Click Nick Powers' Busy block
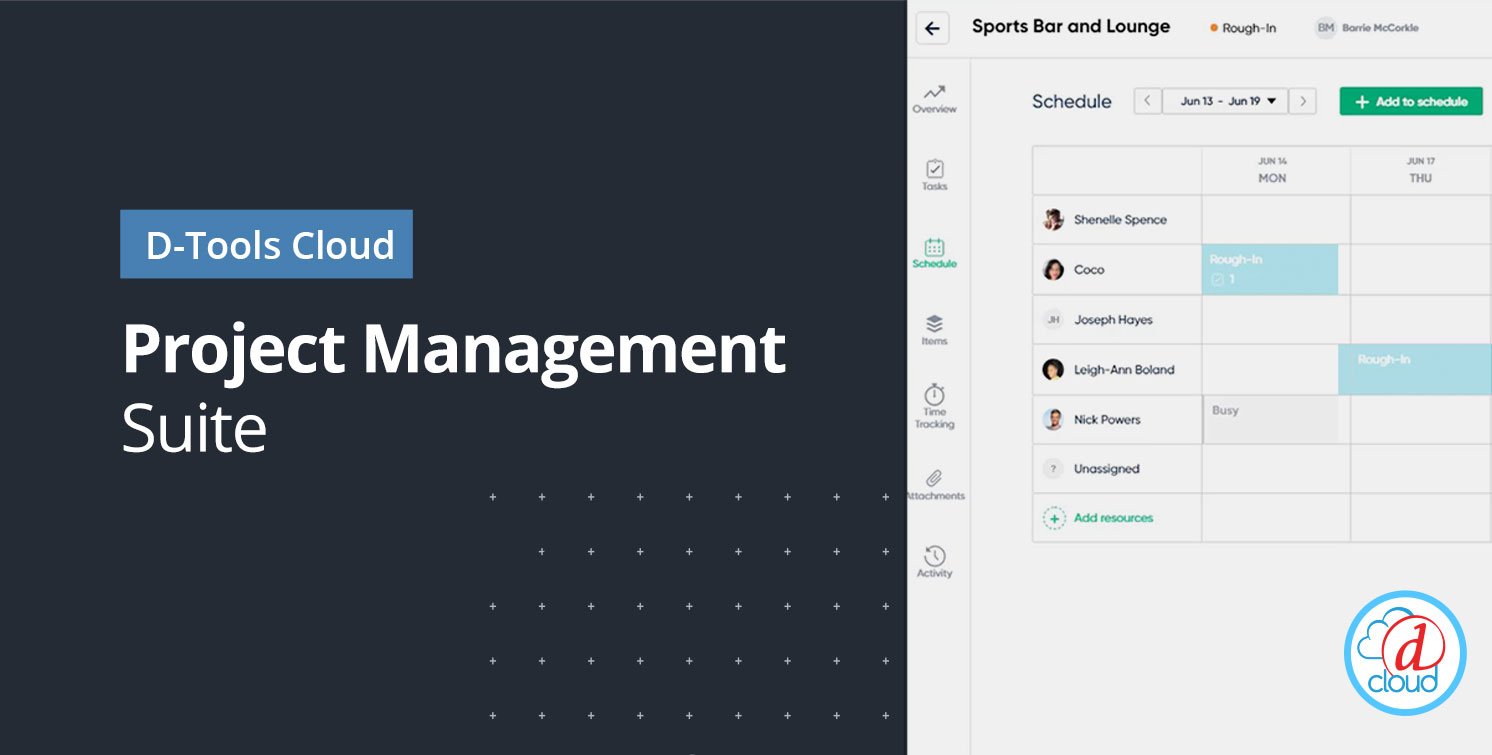The image size is (1492, 755). (x=1270, y=419)
